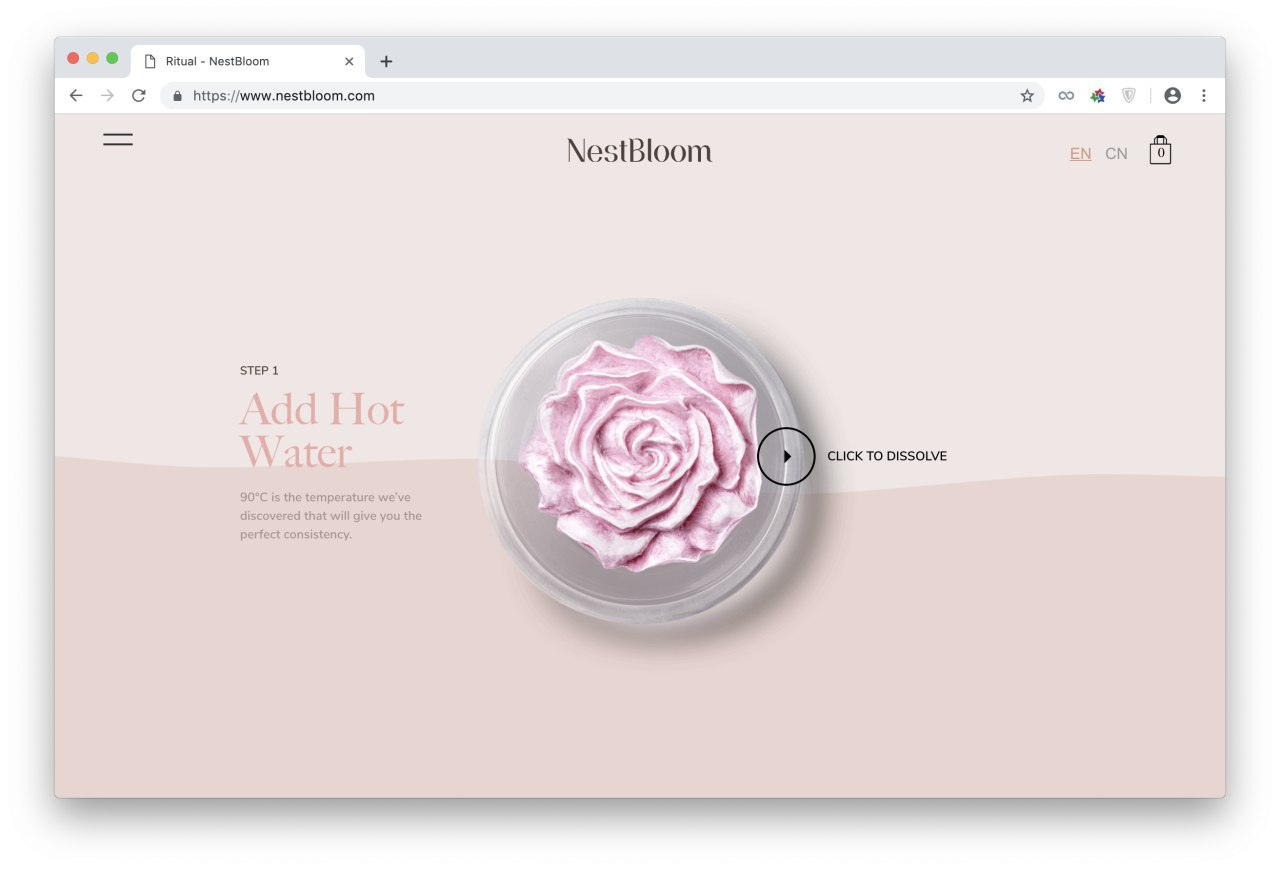Viewport: 1280px width, 870px height.
Task: Click the infinity extension icon
Action: (x=1066, y=96)
